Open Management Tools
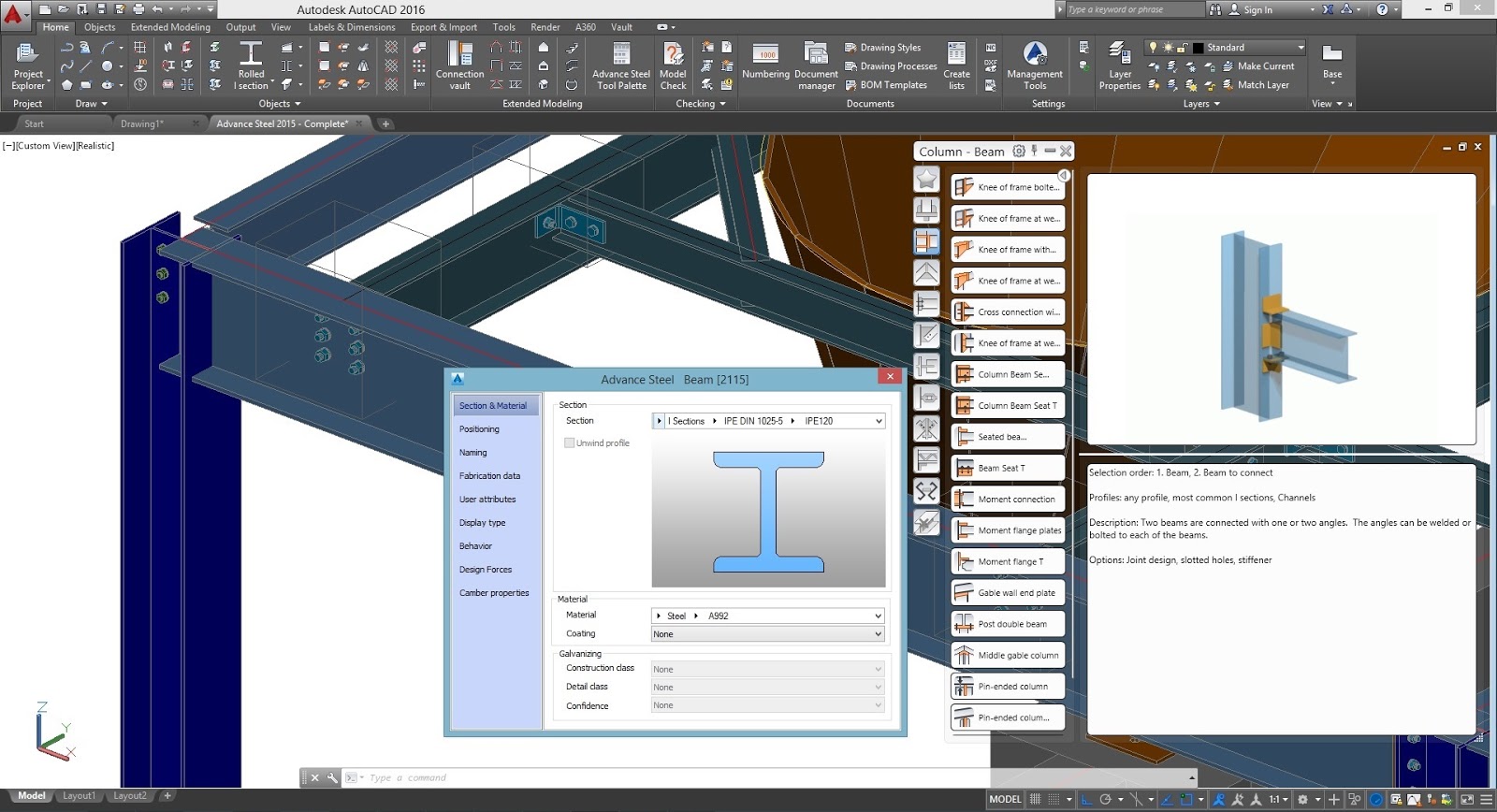Screen dimensions: 1497x812 [1034, 66]
